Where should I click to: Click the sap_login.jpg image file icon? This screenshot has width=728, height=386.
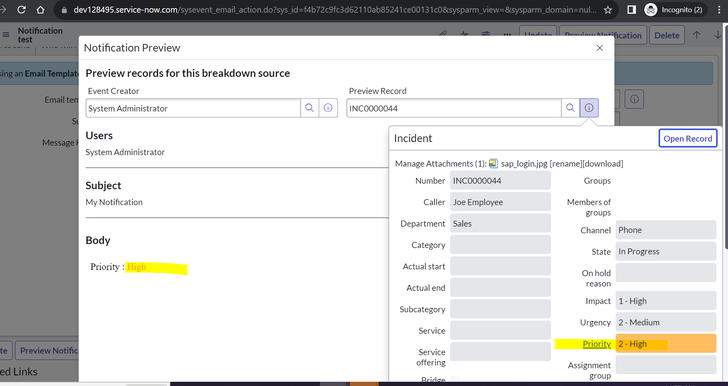point(494,164)
